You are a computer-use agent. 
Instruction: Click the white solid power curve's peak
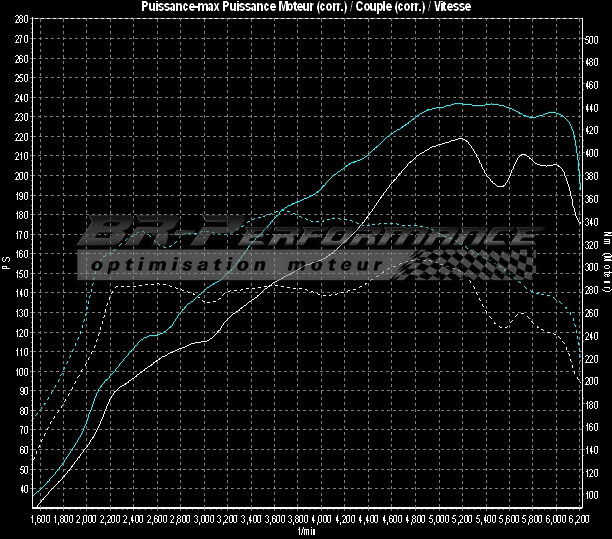[460, 138]
